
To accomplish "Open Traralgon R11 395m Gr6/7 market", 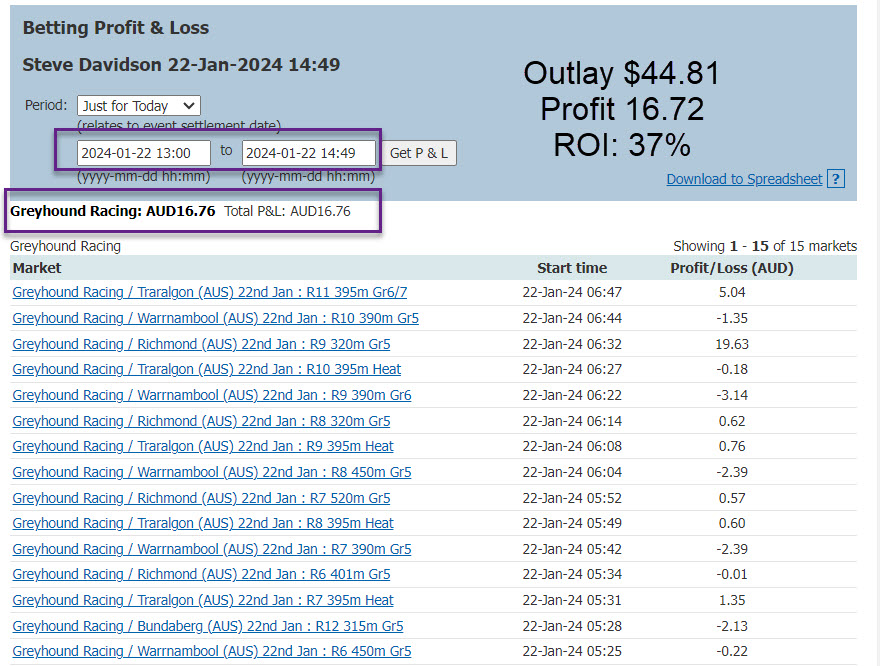I will point(209,293).
